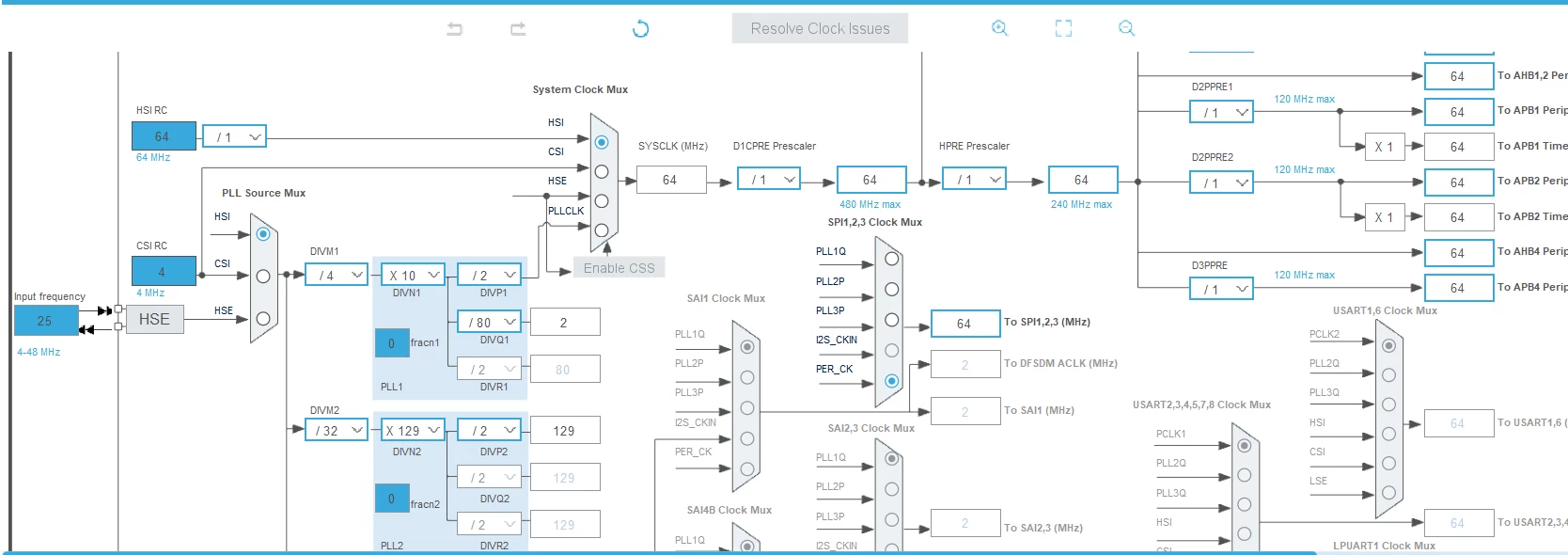Click the 4-48 MHz range label
The image size is (1568, 555).
(39, 352)
